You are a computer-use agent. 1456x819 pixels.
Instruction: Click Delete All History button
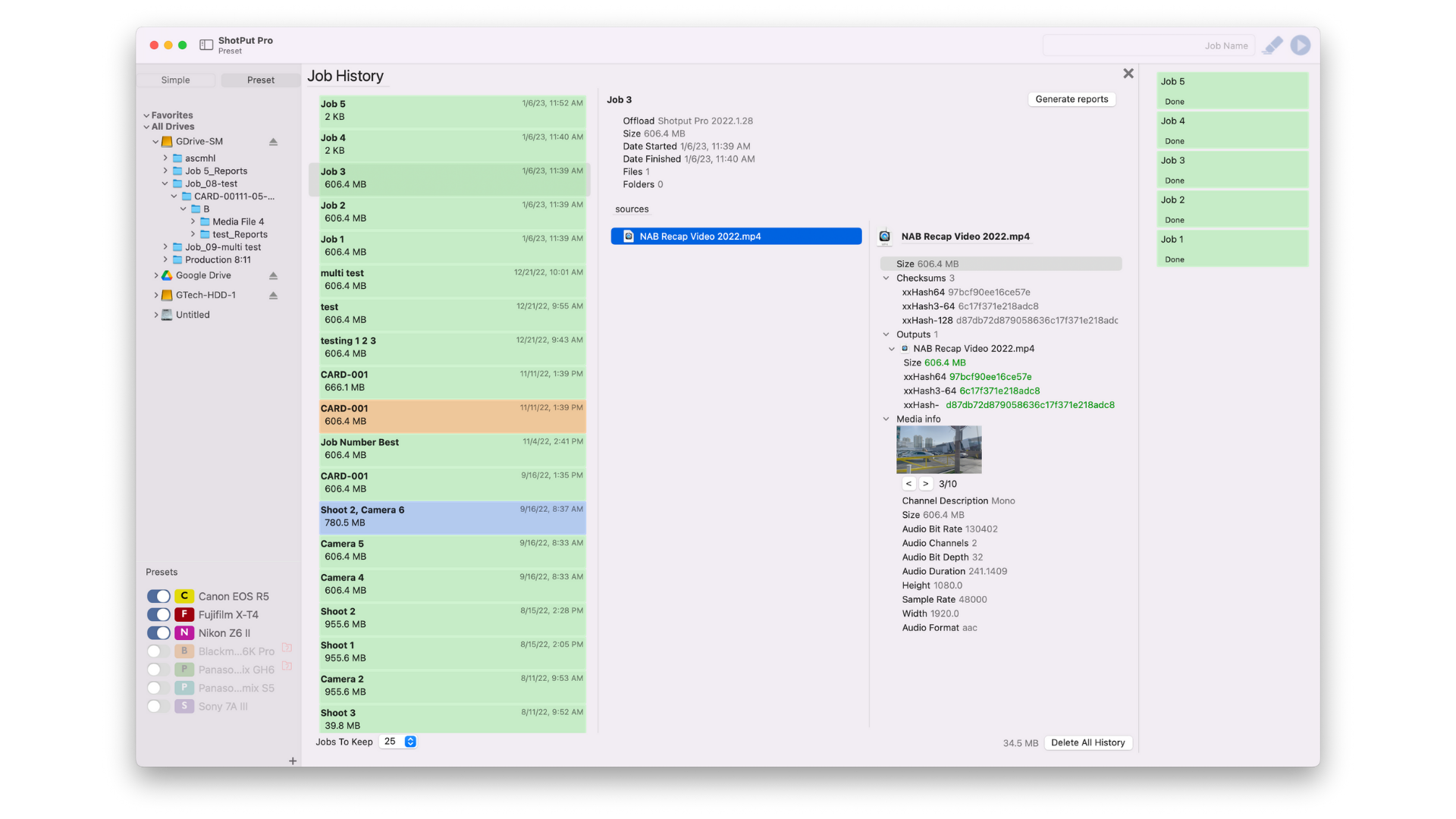1087,743
